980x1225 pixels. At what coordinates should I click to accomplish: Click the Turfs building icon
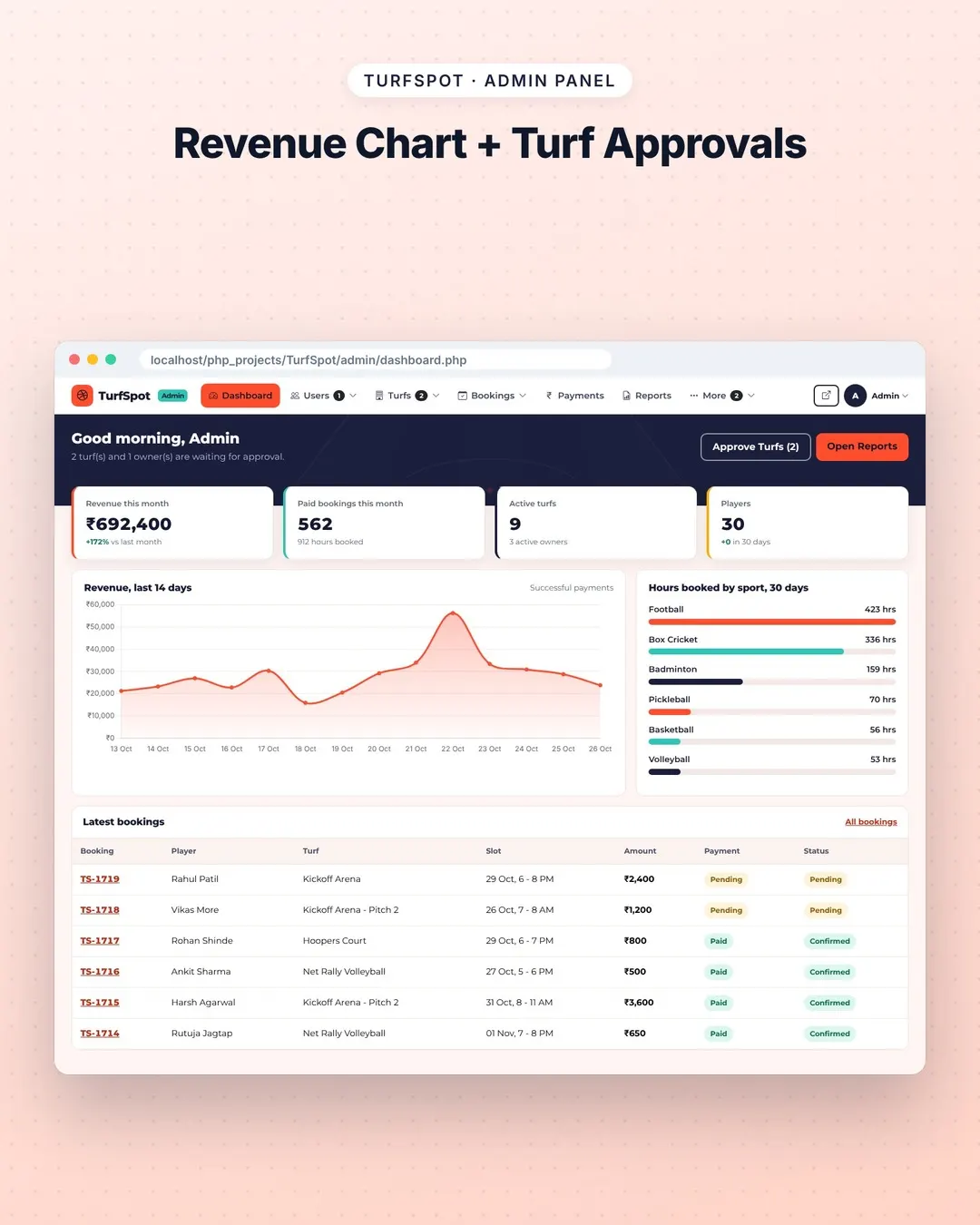tap(379, 396)
